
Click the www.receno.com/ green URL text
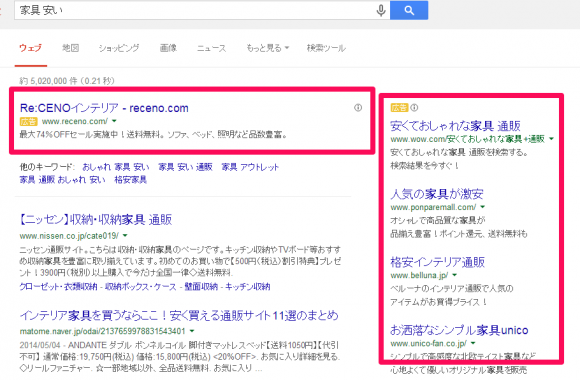75,121
